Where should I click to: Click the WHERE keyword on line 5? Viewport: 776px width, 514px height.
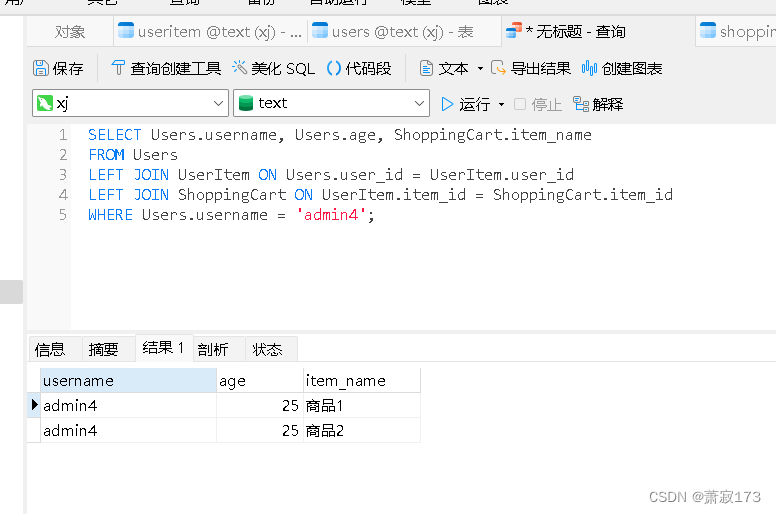pyautogui.click(x=110, y=215)
